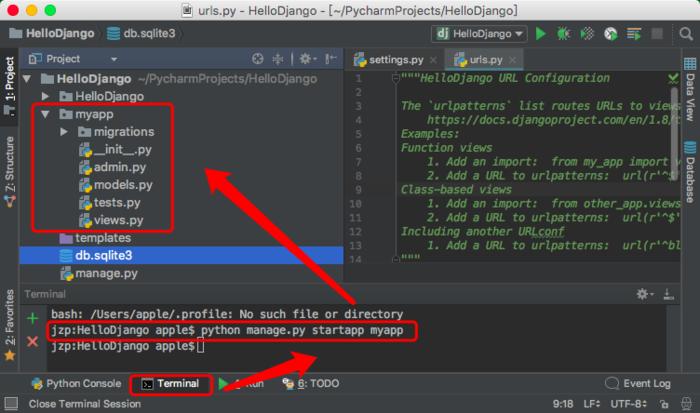The image size is (700, 413).
Task: Select __init__.py in myapp
Action: coord(116,150)
